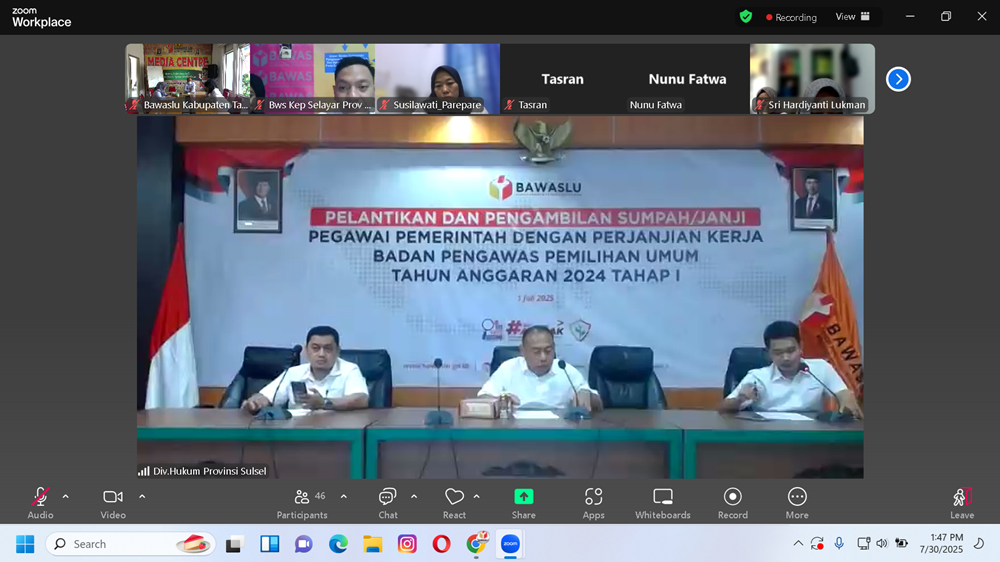Start screen sharing with green Share button
1000x562 pixels.
tap(524, 503)
